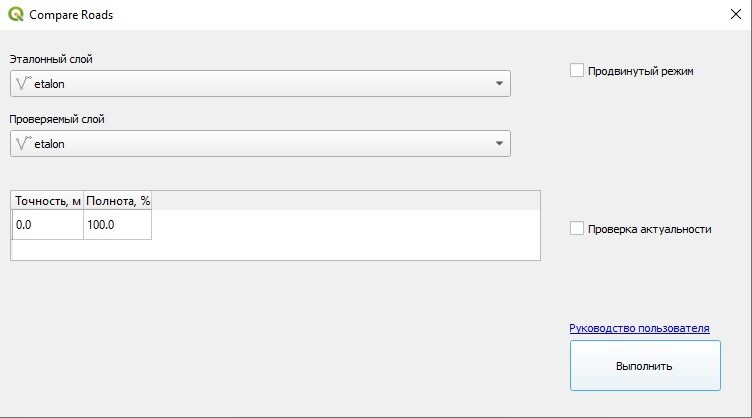Click the down arrow of Эталонный слой dropdown
Screen dimensions: 752x418
[499, 84]
